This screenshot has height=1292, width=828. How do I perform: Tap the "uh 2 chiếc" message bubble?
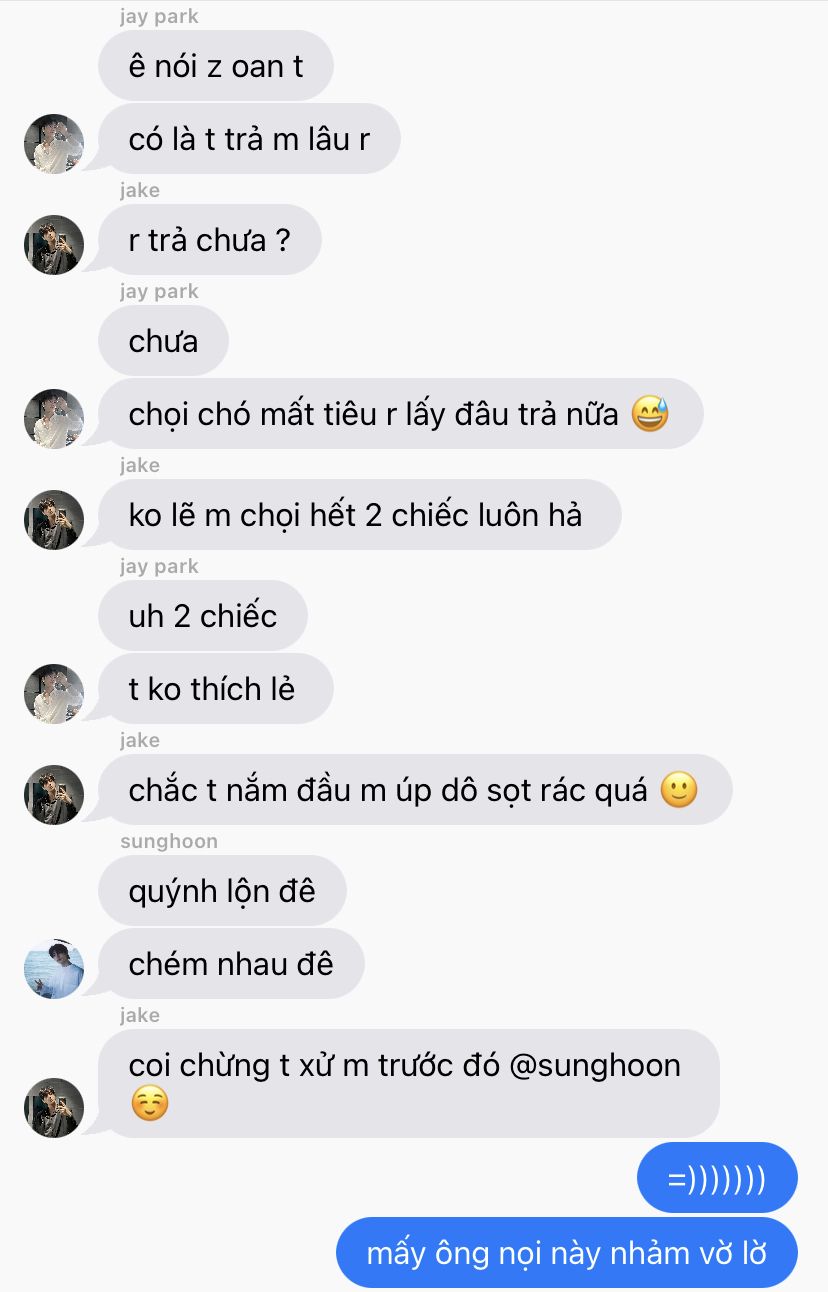(x=202, y=615)
